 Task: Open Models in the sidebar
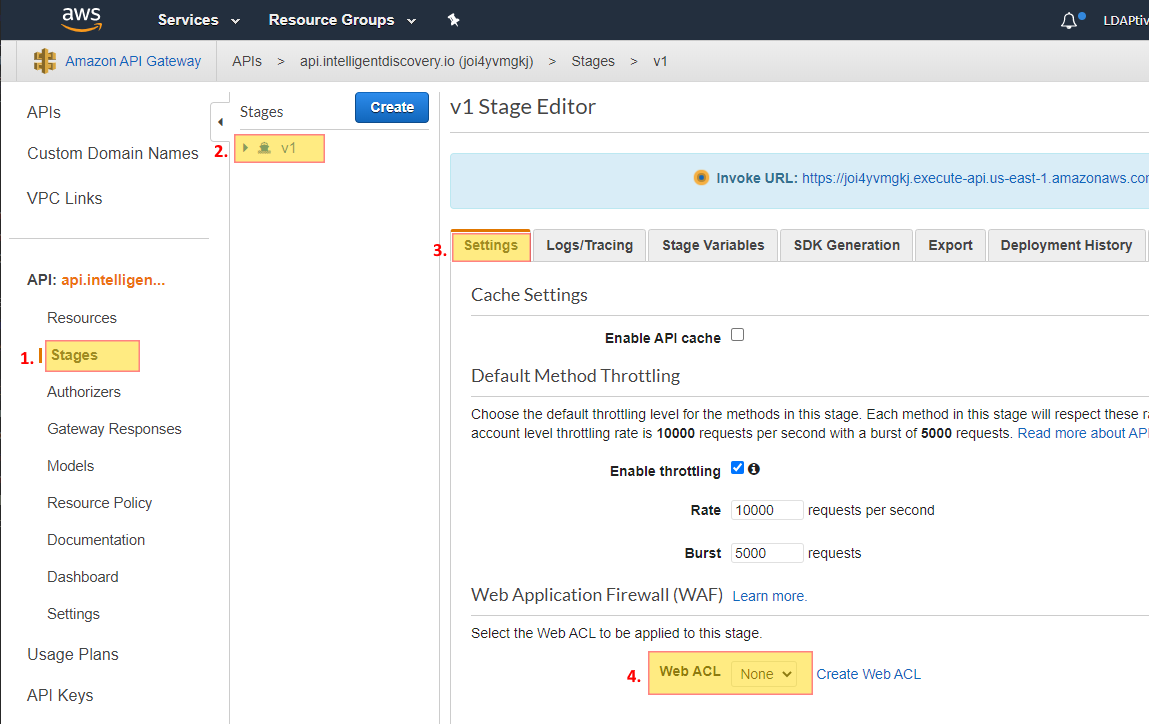70,466
